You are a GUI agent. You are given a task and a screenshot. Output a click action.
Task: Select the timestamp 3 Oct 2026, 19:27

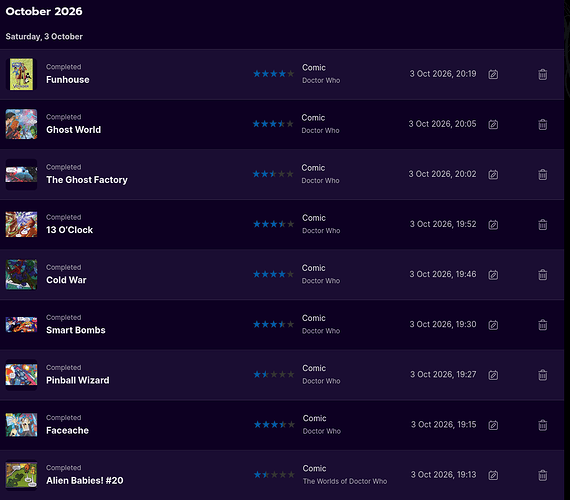443,375
